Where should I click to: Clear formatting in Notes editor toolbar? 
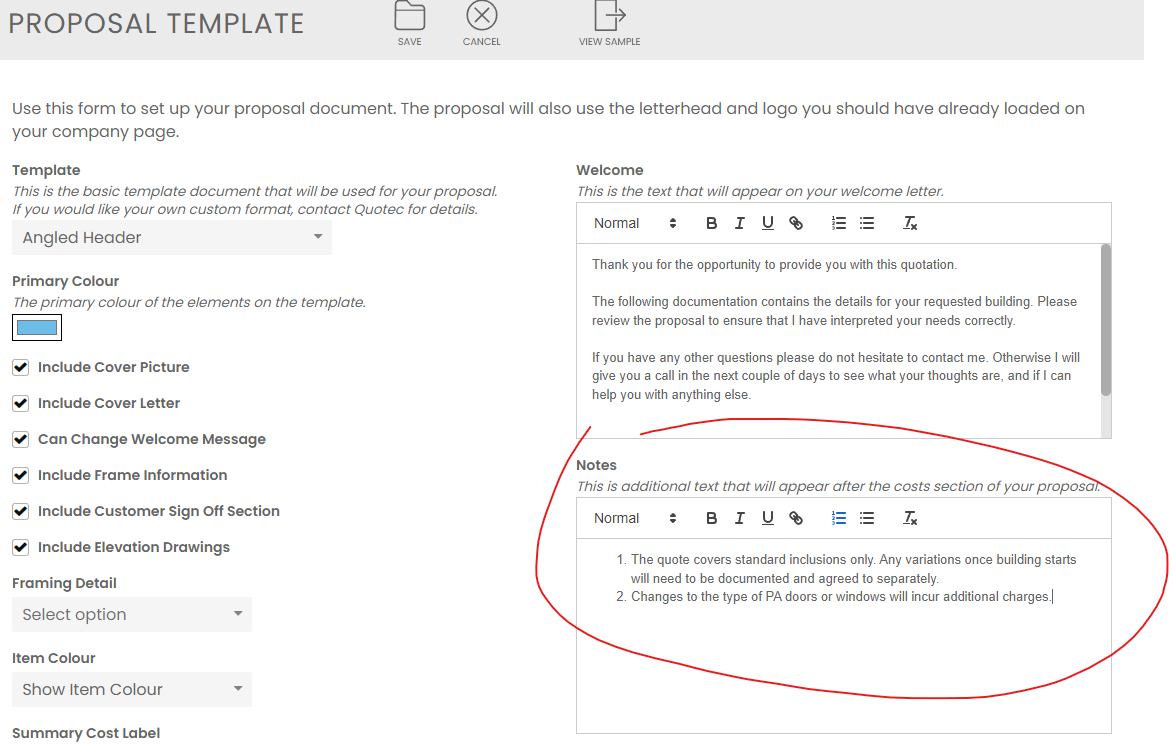pyautogui.click(x=910, y=518)
